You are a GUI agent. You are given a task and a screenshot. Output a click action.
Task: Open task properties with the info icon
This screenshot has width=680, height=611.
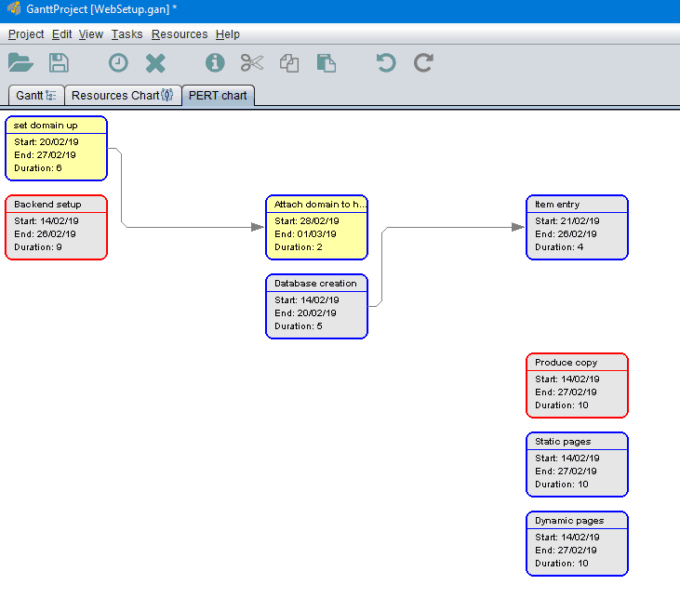point(215,63)
